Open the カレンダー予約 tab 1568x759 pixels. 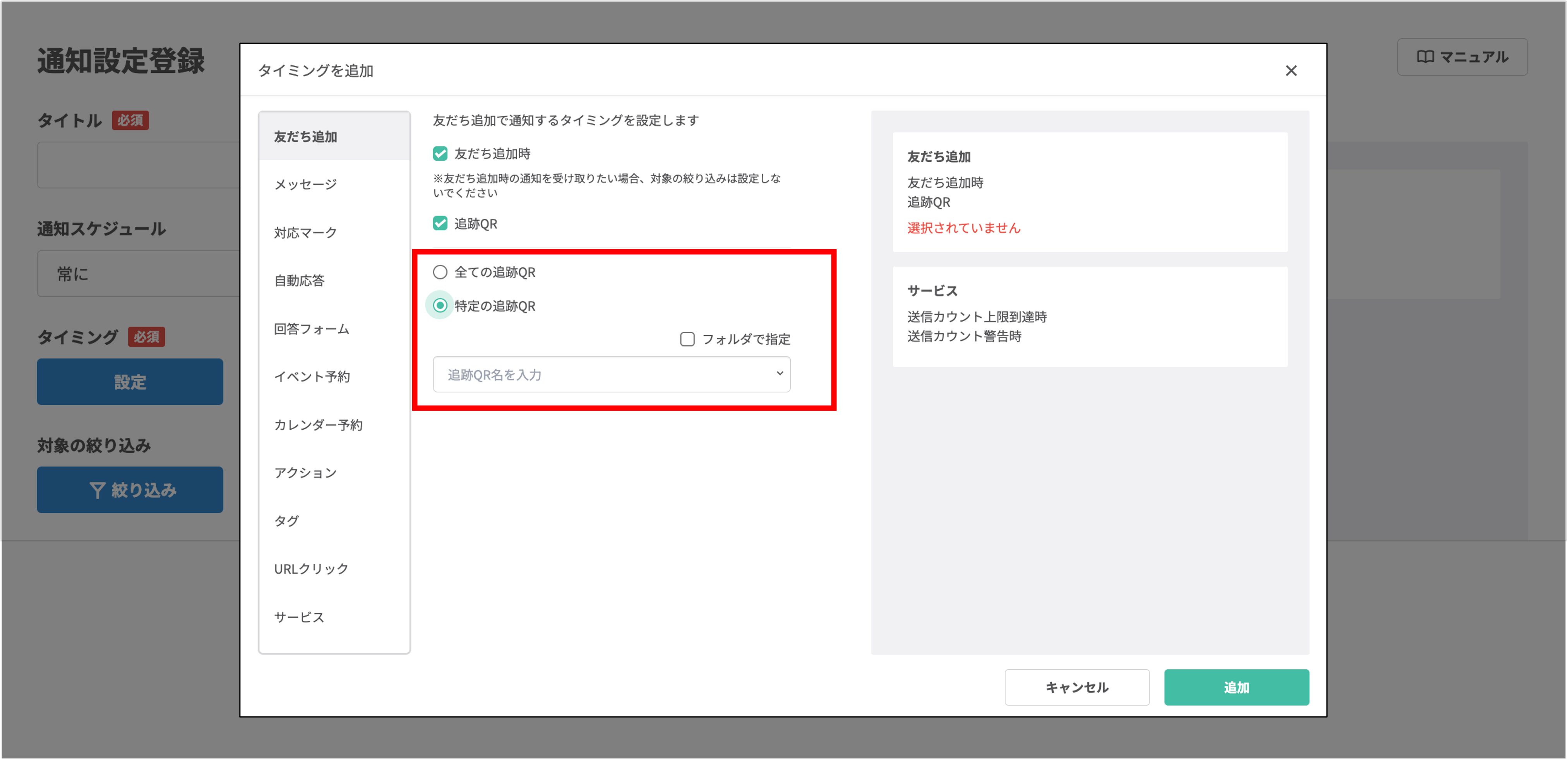click(334, 425)
